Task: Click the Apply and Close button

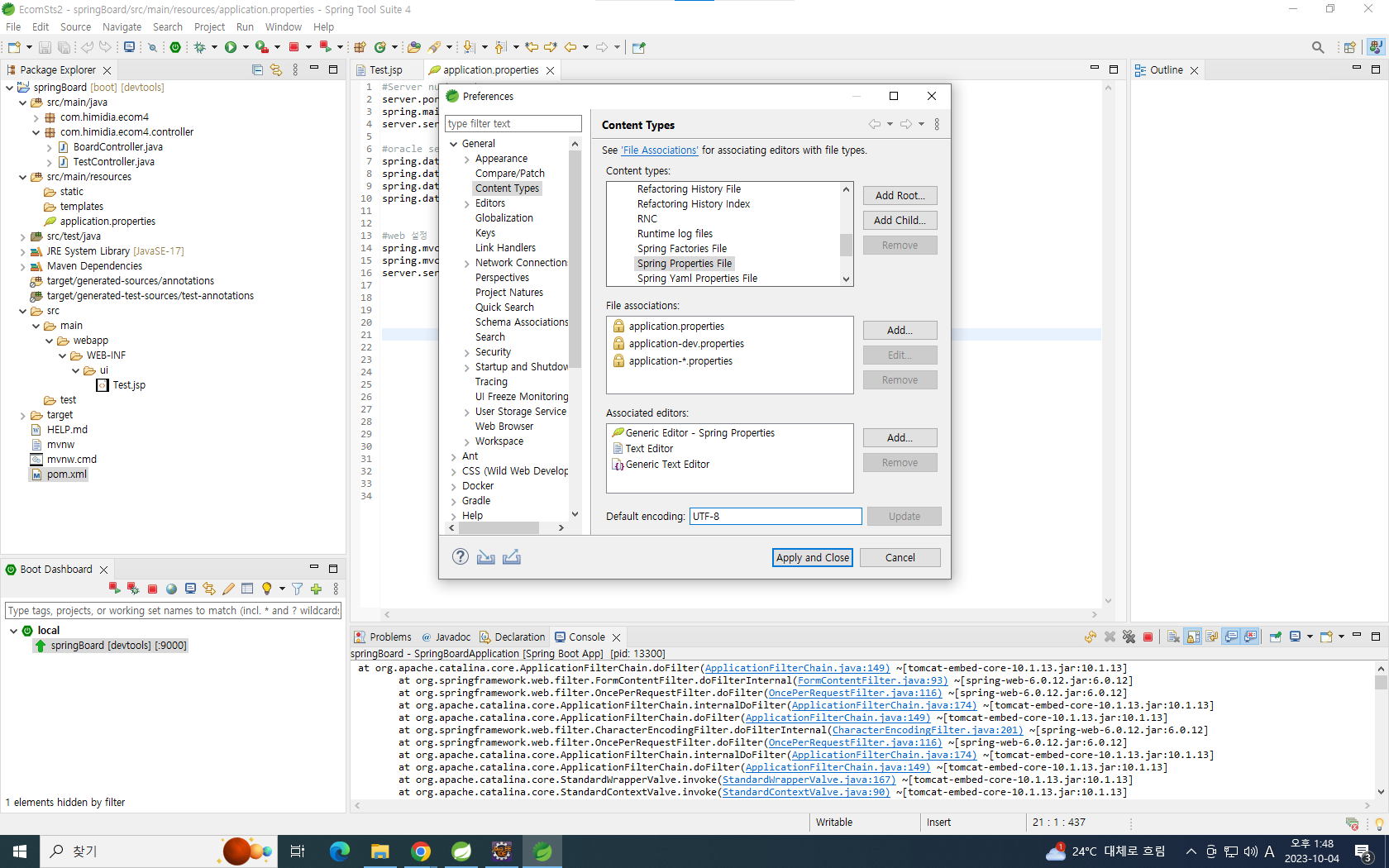Action: click(813, 558)
